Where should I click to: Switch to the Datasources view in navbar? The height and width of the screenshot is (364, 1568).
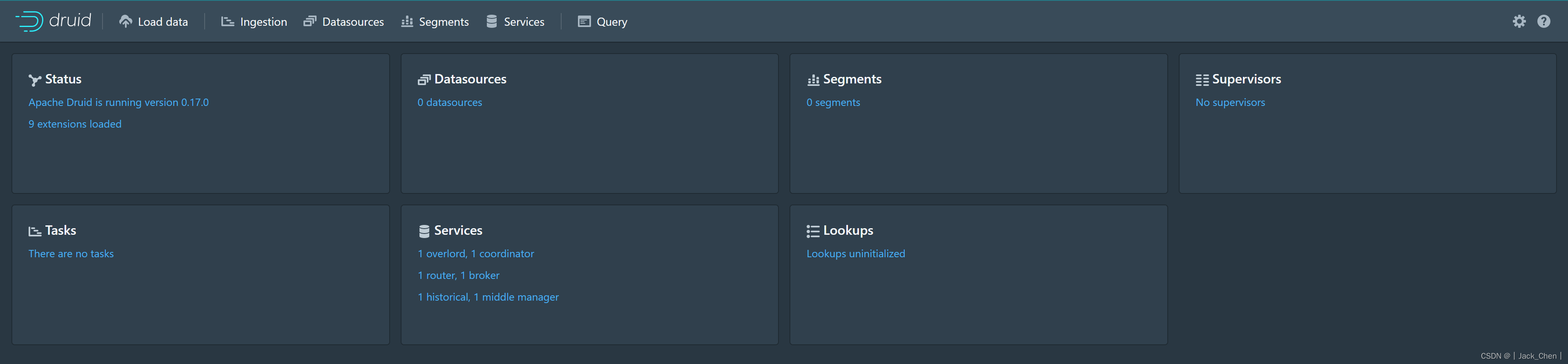point(344,21)
